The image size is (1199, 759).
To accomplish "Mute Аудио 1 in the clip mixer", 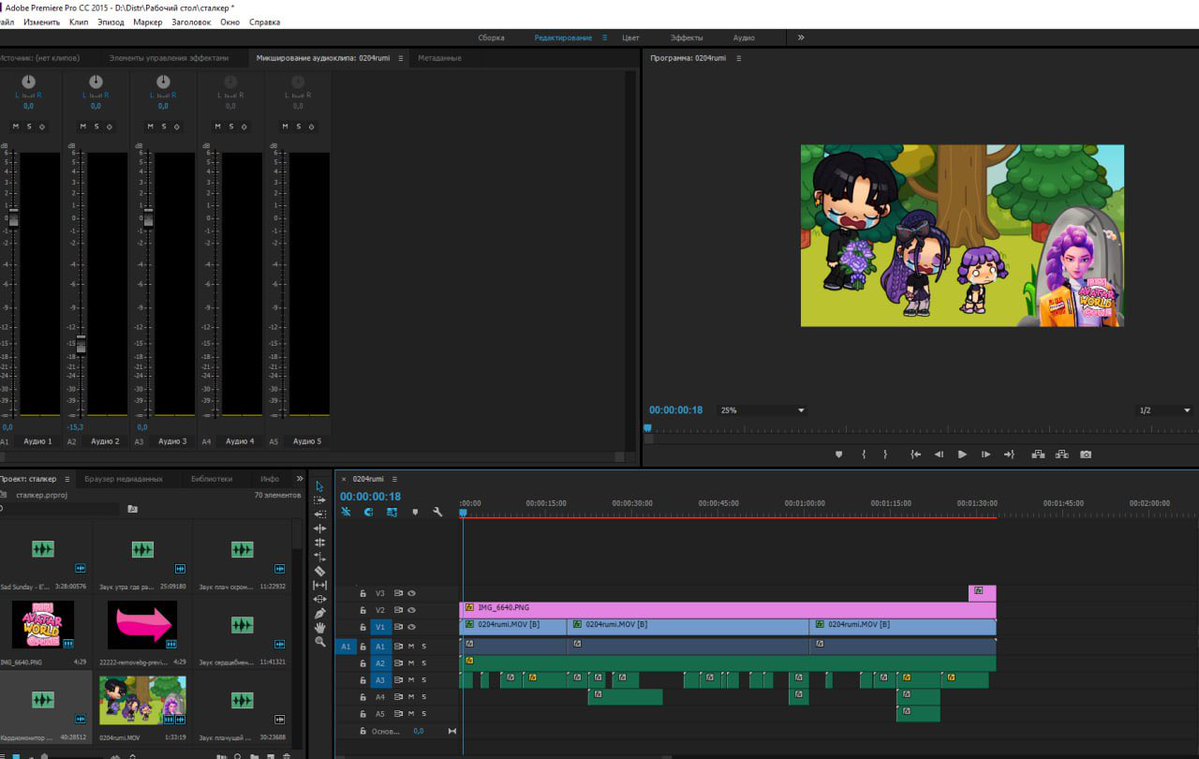I will [x=15, y=126].
